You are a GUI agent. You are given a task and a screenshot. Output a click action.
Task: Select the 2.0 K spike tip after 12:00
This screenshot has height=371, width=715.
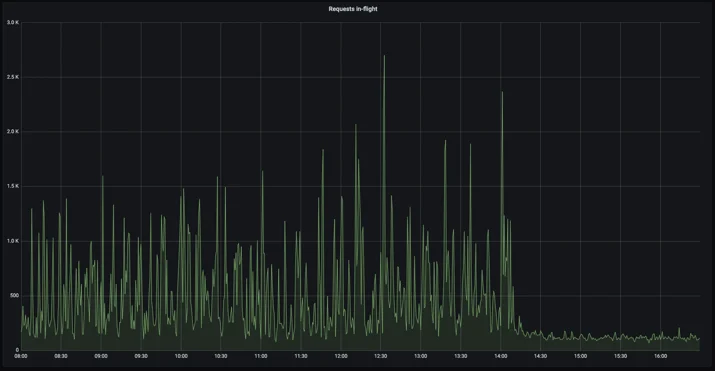(x=356, y=125)
